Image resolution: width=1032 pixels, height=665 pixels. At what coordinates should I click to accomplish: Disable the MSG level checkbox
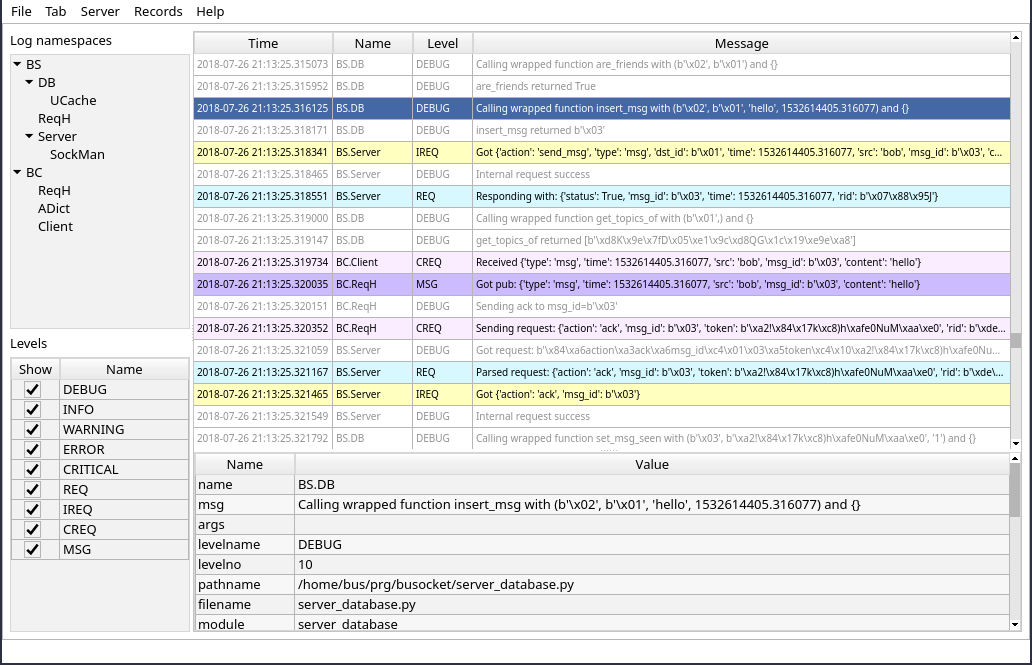pyautogui.click(x=33, y=550)
